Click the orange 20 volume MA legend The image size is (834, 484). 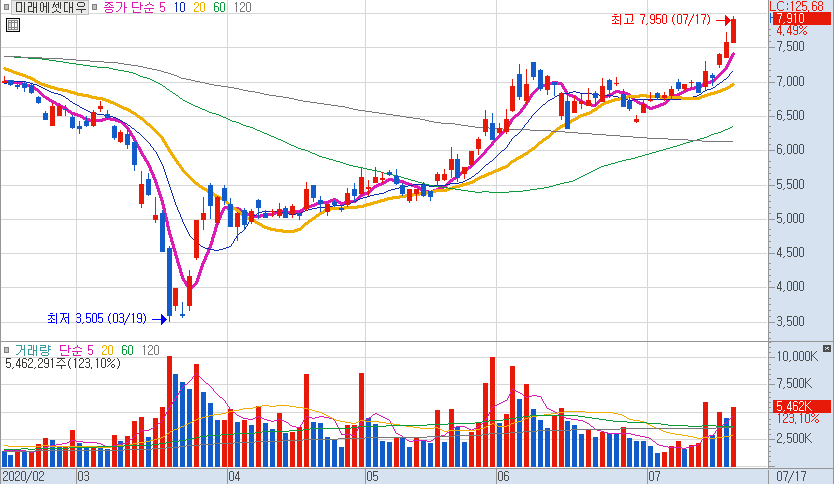pyautogui.click(x=107, y=350)
